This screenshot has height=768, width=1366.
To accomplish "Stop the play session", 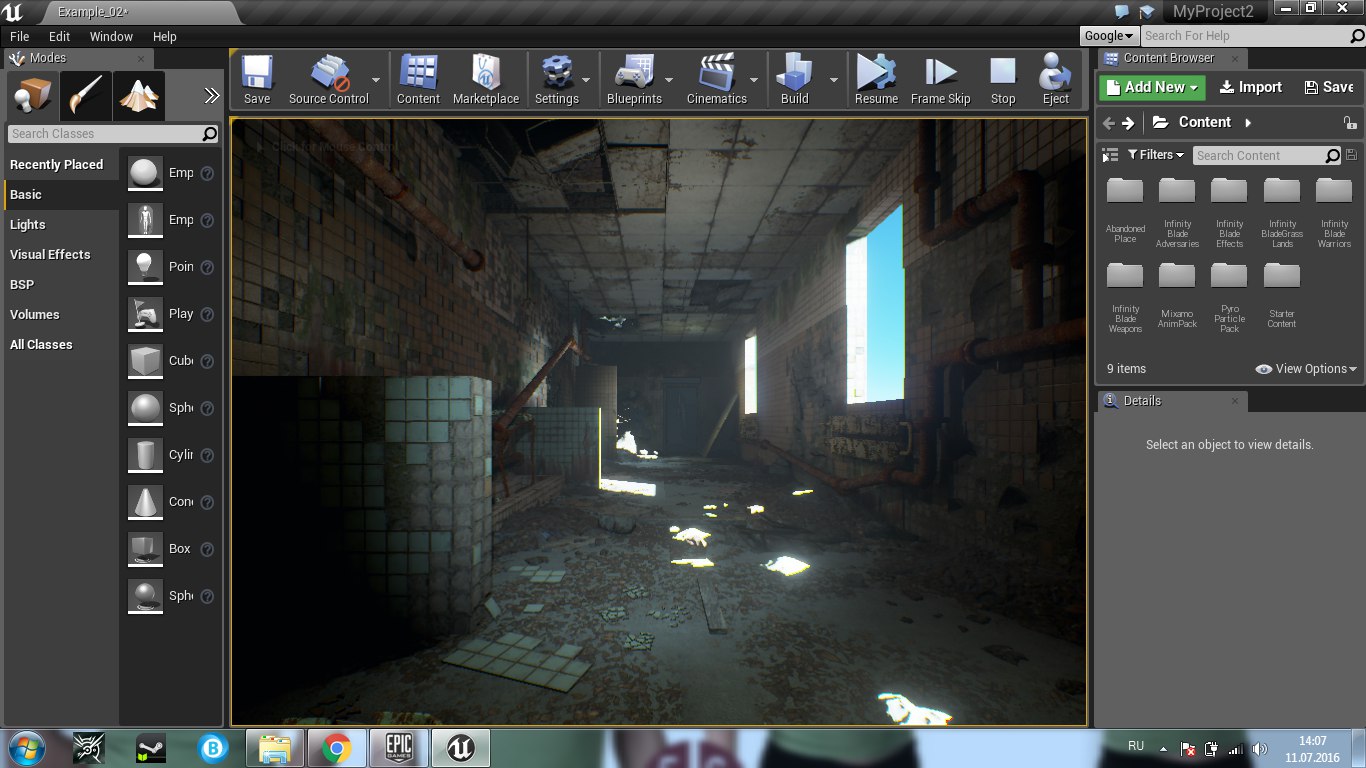I will tap(1002, 79).
